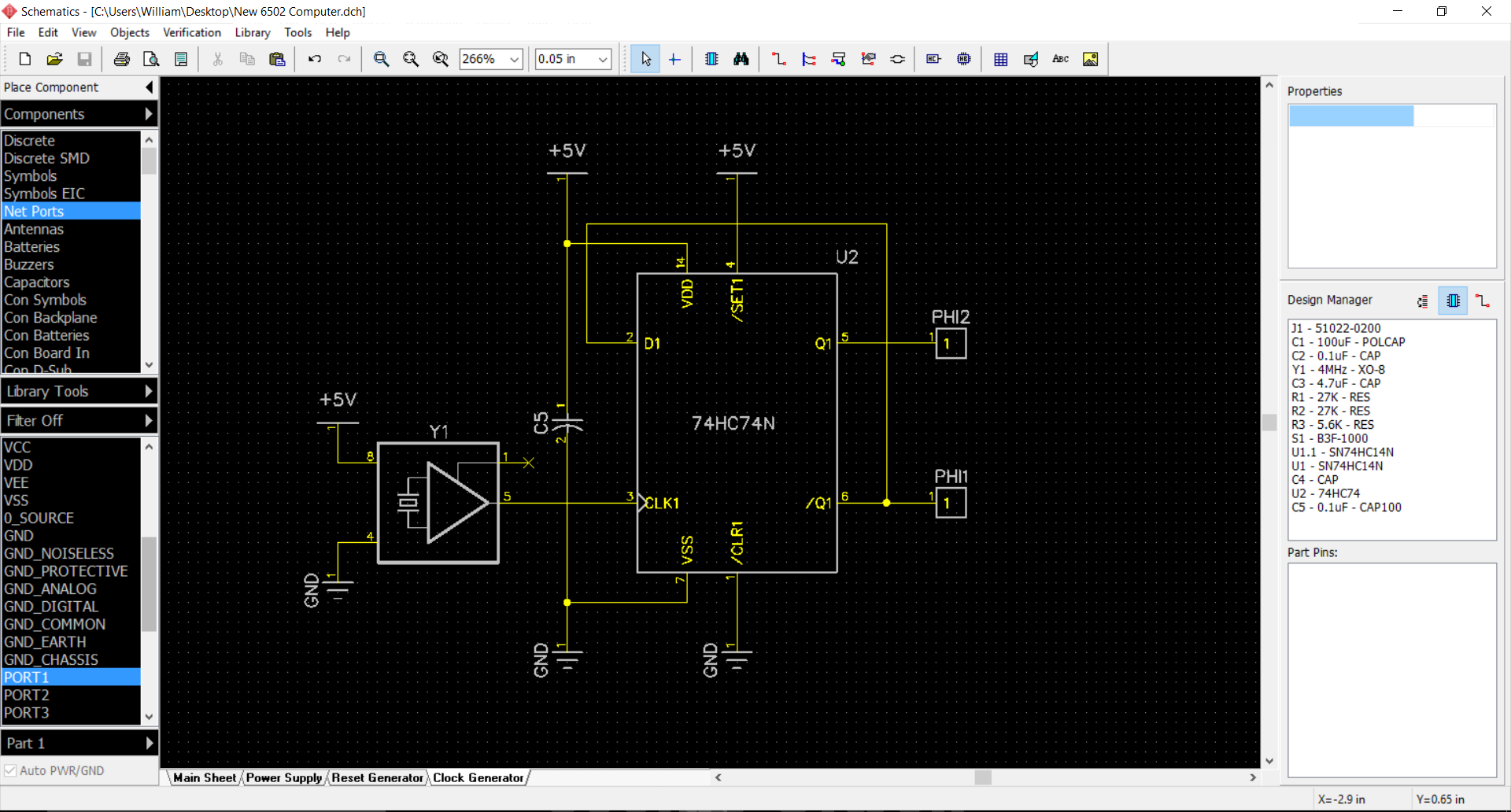Click the Components panel button

click(x=79, y=114)
